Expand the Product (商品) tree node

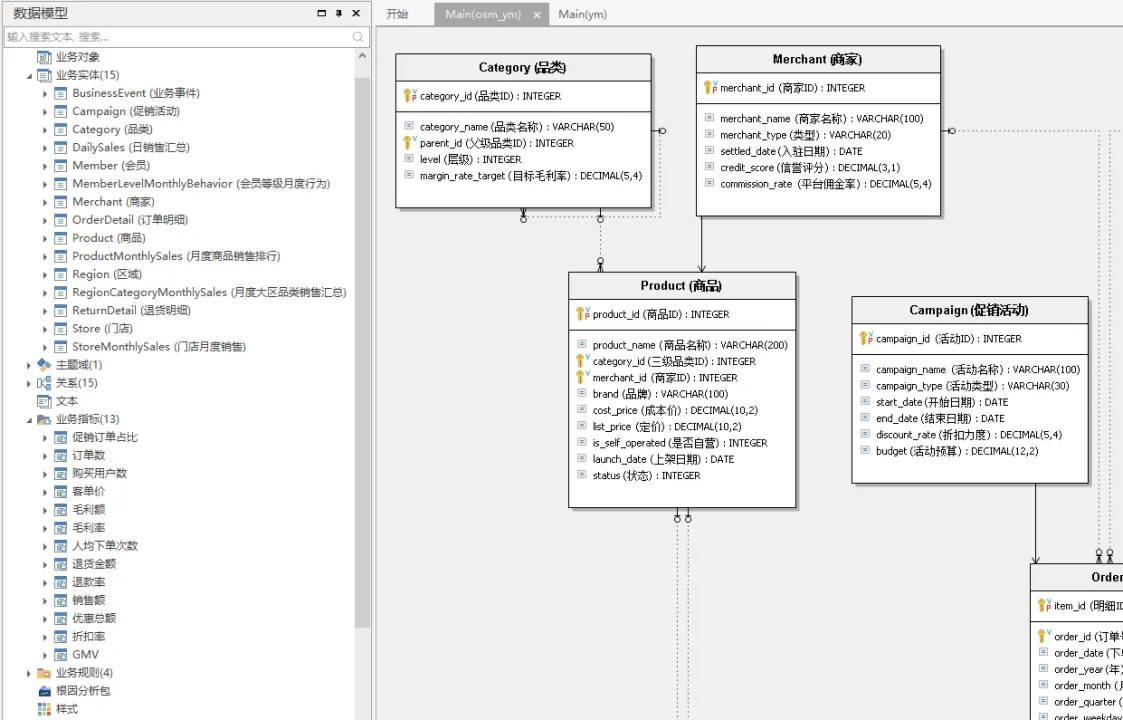pyautogui.click(x=45, y=238)
